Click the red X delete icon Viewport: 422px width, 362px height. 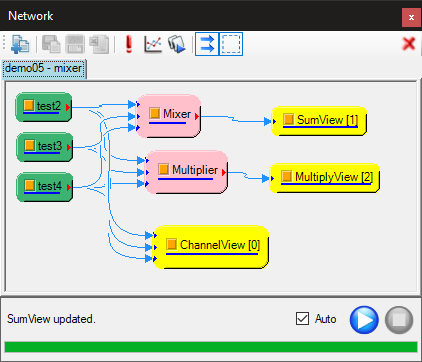(x=409, y=44)
